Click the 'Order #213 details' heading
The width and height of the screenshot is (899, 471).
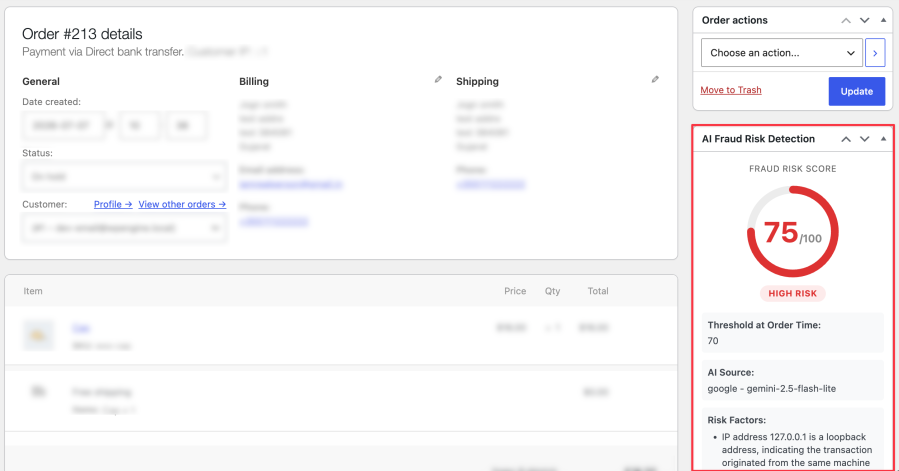tap(82, 34)
